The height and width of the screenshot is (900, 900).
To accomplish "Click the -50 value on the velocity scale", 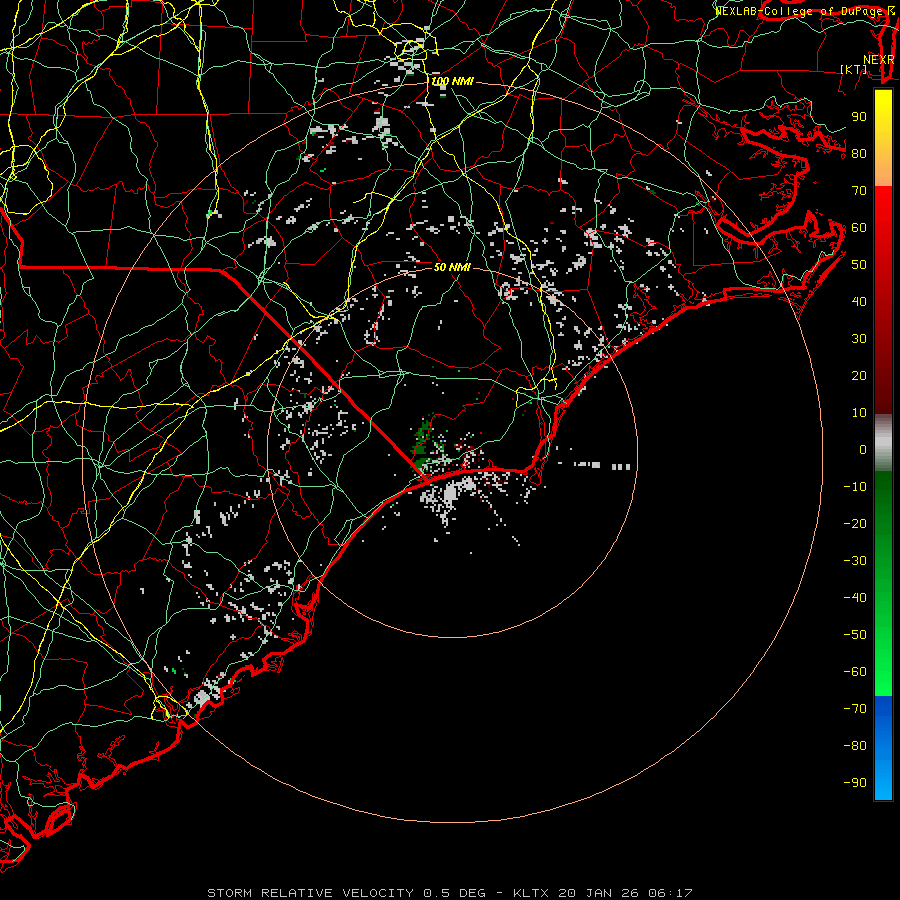I will point(855,635).
